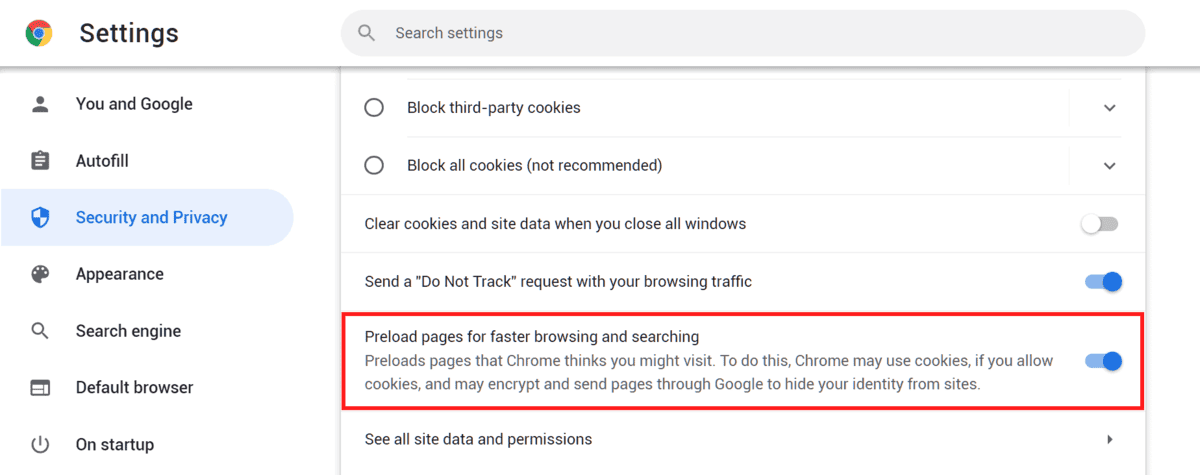Click the Search engine magnifier icon
This screenshot has height=475, width=1200.
coord(40,331)
